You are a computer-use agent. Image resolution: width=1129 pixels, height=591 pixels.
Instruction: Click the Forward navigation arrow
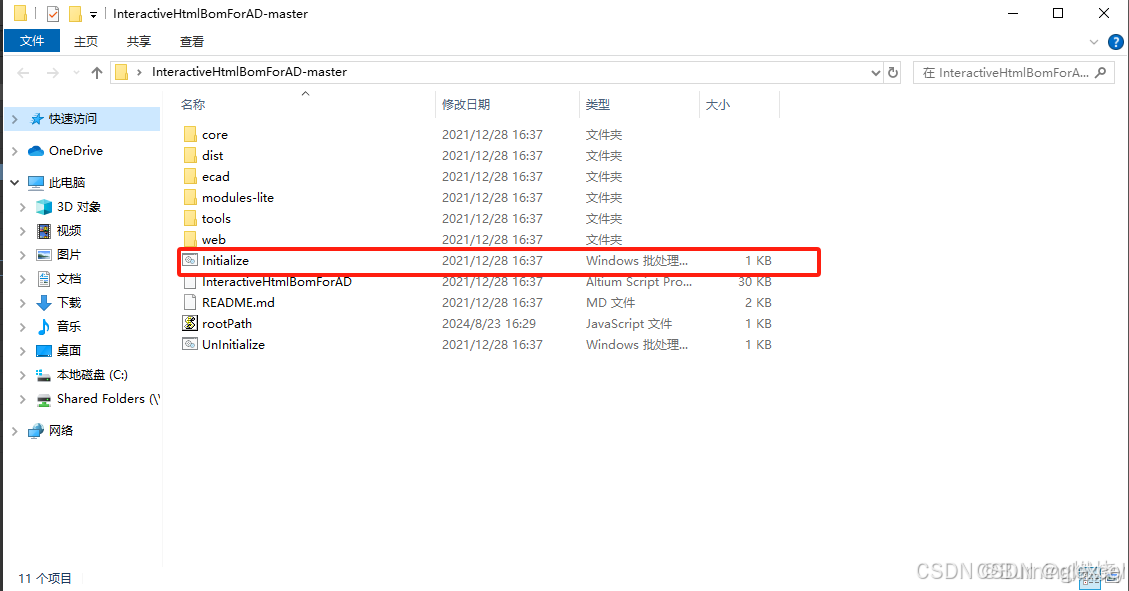tap(53, 73)
